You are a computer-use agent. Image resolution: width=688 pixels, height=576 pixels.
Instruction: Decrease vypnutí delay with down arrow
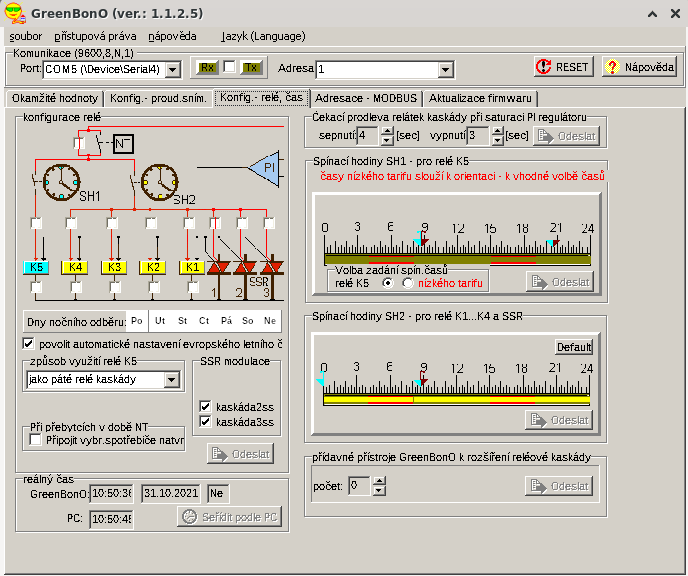(497, 140)
